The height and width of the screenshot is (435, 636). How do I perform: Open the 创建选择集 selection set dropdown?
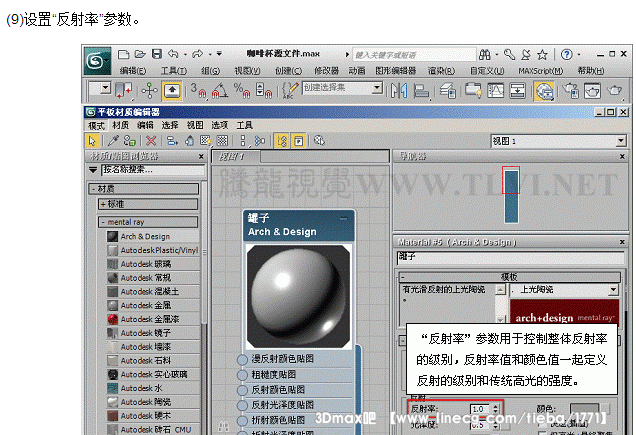coord(377,88)
